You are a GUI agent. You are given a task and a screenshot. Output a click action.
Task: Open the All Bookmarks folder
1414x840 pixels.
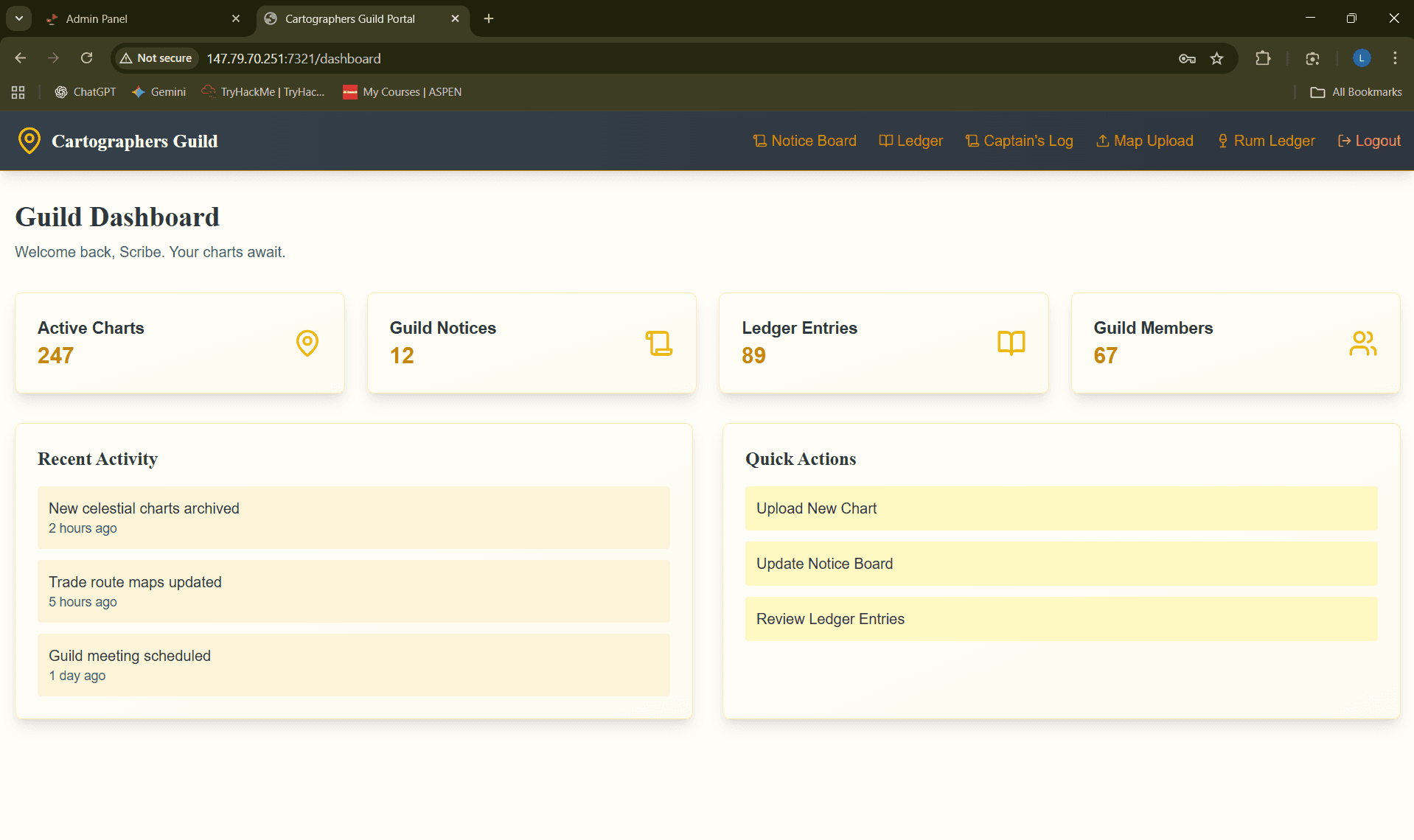pyautogui.click(x=1355, y=91)
